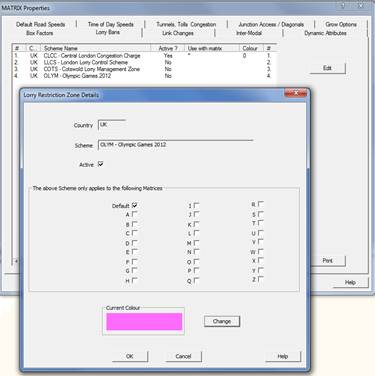375x376 pixels.
Task: Select LLCS - London Lorry Control Scheme row
Action: 143,62
